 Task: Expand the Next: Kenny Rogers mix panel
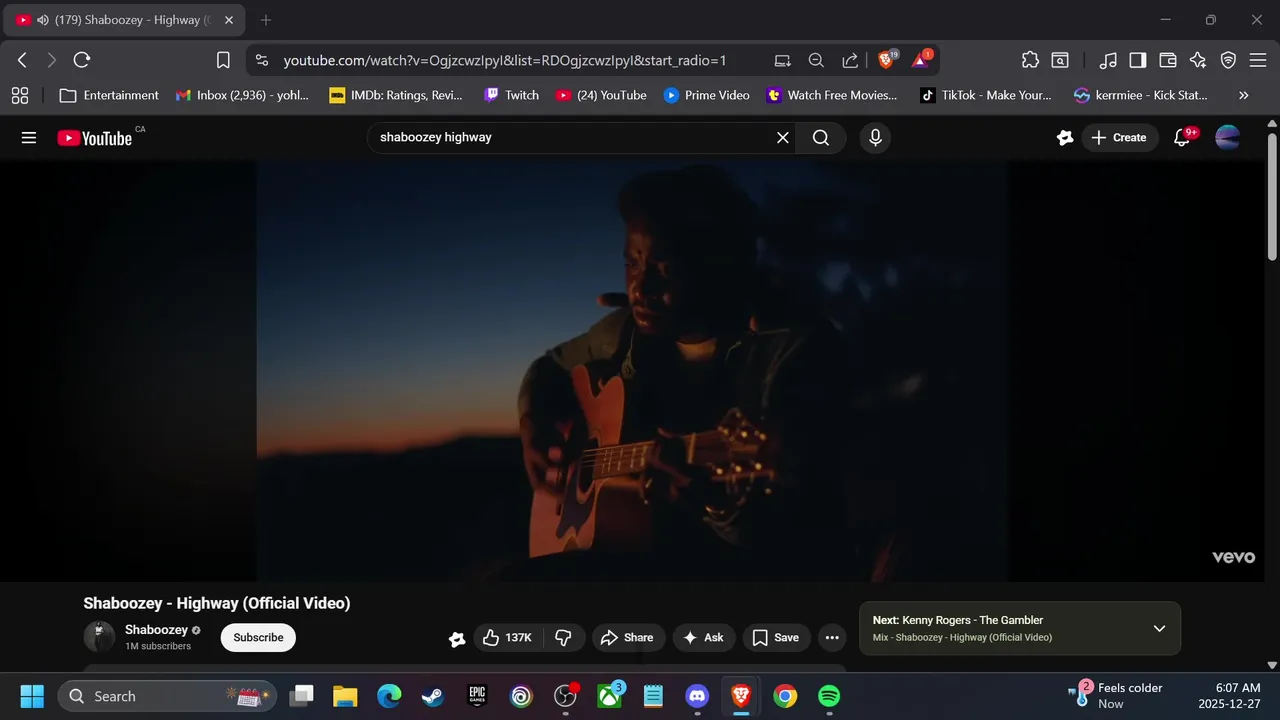click(x=1160, y=628)
